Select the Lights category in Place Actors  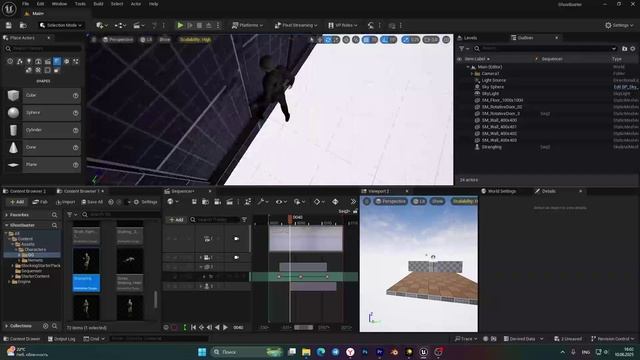pyautogui.click(x=29, y=61)
